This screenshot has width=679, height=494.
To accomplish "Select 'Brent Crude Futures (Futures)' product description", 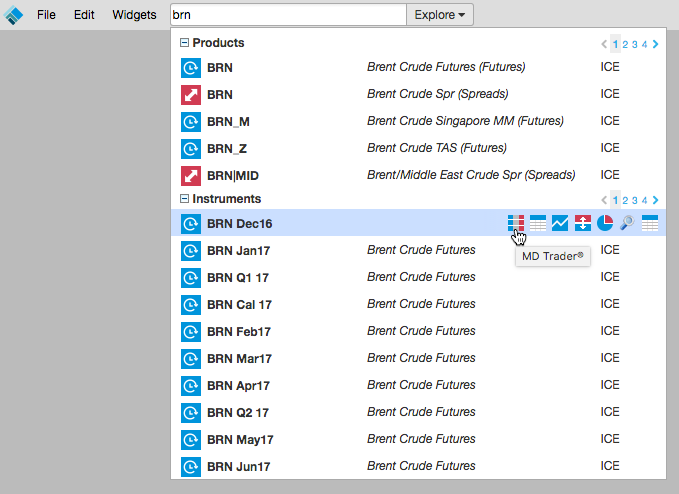I will 446,67.
